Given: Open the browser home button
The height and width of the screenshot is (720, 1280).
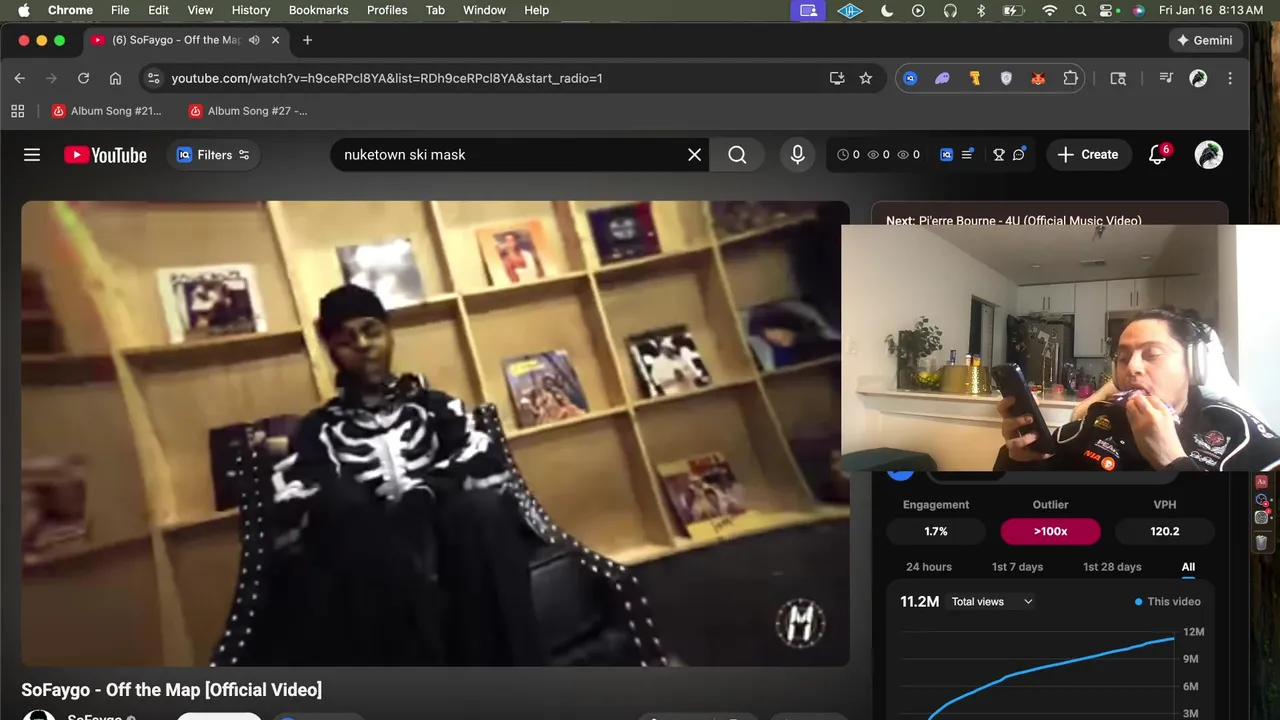Looking at the screenshot, I should tap(115, 78).
